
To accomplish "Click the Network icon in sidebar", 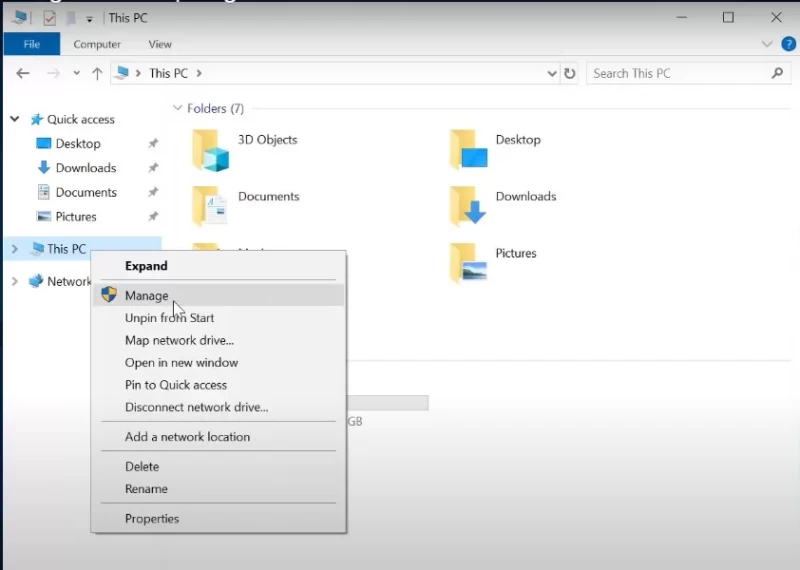I will click(36, 281).
